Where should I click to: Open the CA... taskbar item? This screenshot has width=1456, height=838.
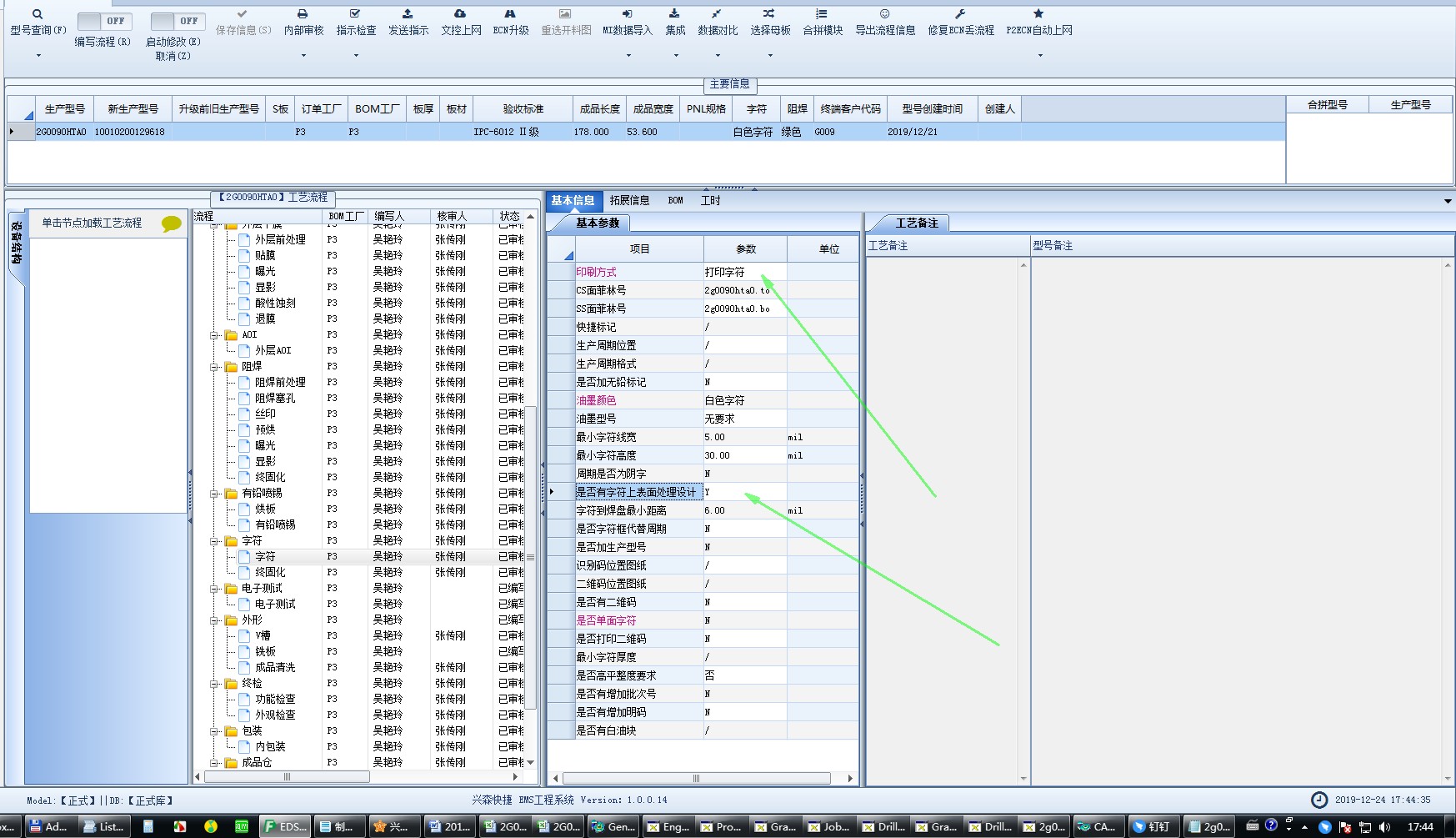pos(1097,826)
